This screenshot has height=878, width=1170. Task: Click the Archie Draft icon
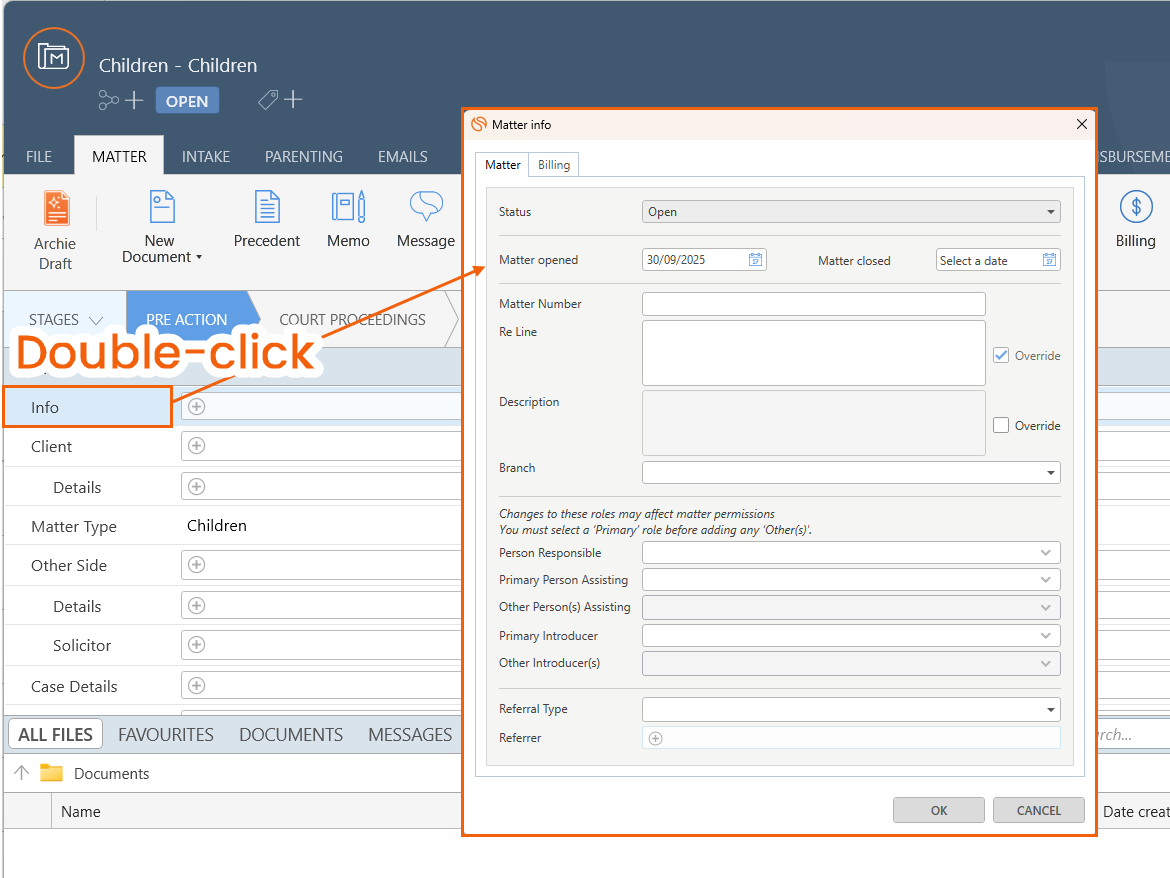coord(56,208)
